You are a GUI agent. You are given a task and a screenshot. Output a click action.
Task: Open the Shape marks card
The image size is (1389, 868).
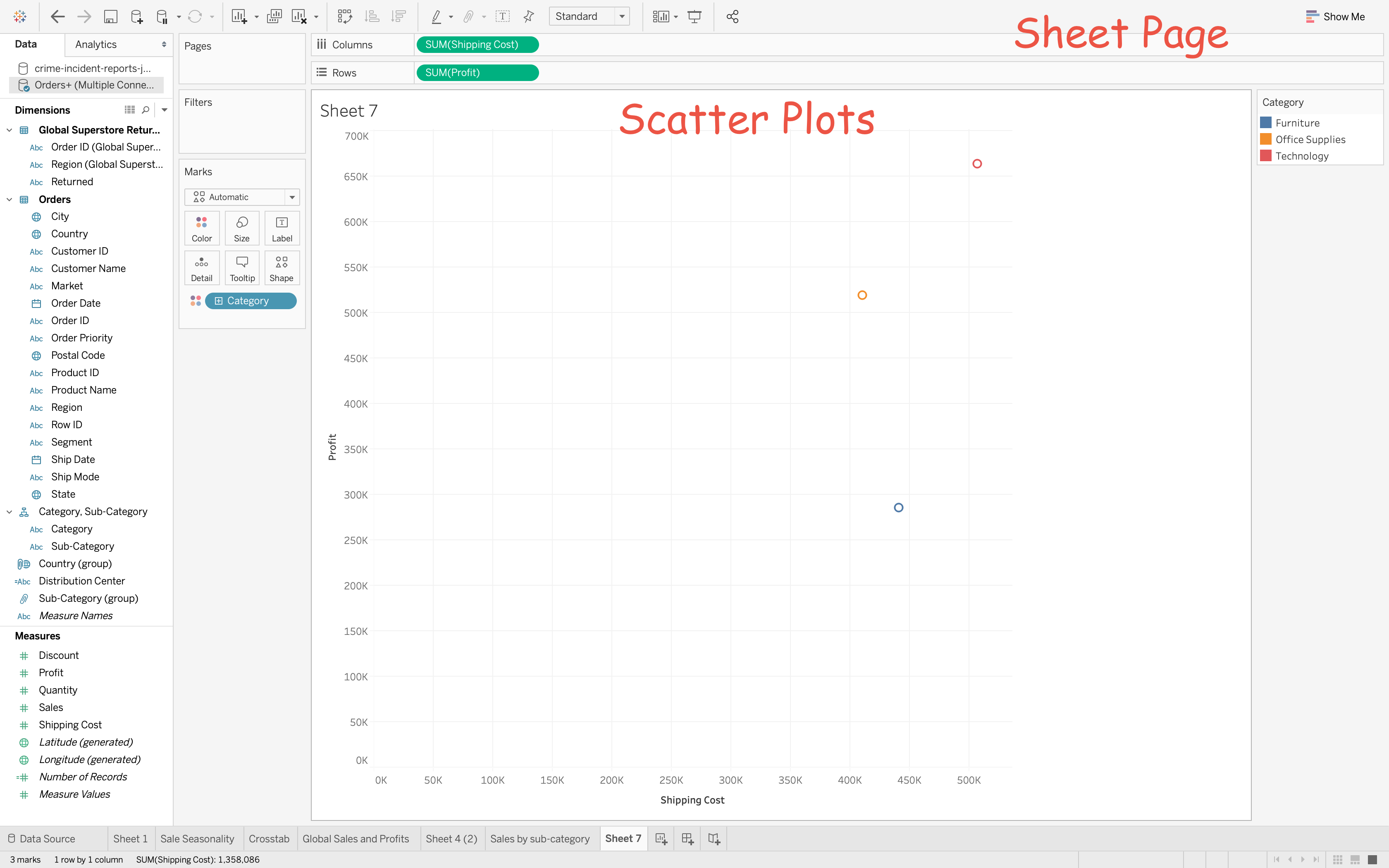pyautogui.click(x=281, y=268)
